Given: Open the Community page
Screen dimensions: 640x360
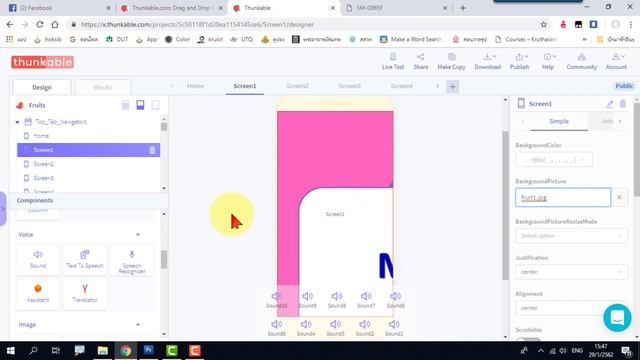Looking at the screenshot, I should [581, 61].
